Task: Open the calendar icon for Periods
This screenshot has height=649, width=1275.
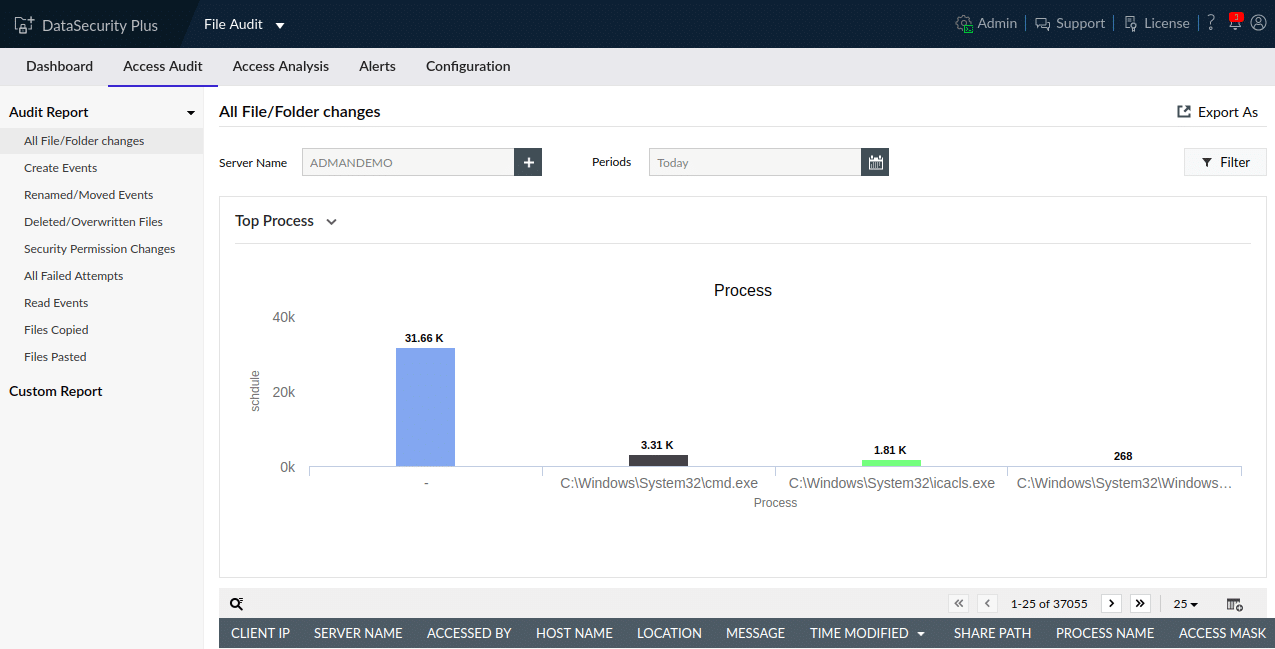Action: point(875,162)
